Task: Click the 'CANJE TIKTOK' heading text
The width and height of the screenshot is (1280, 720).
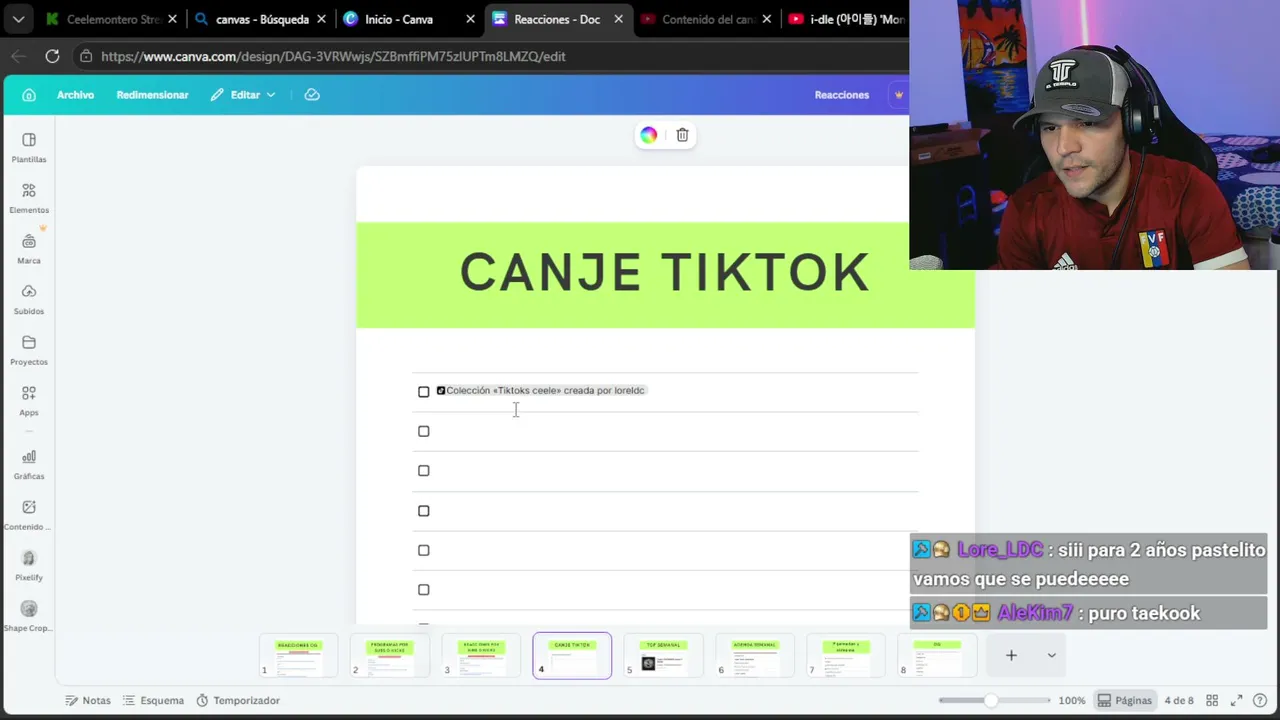Action: click(665, 272)
